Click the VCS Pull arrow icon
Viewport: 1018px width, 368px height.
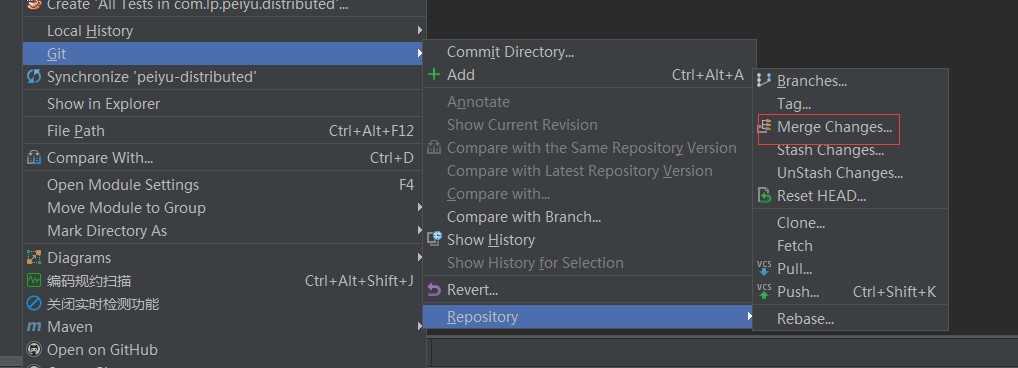(764, 269)
